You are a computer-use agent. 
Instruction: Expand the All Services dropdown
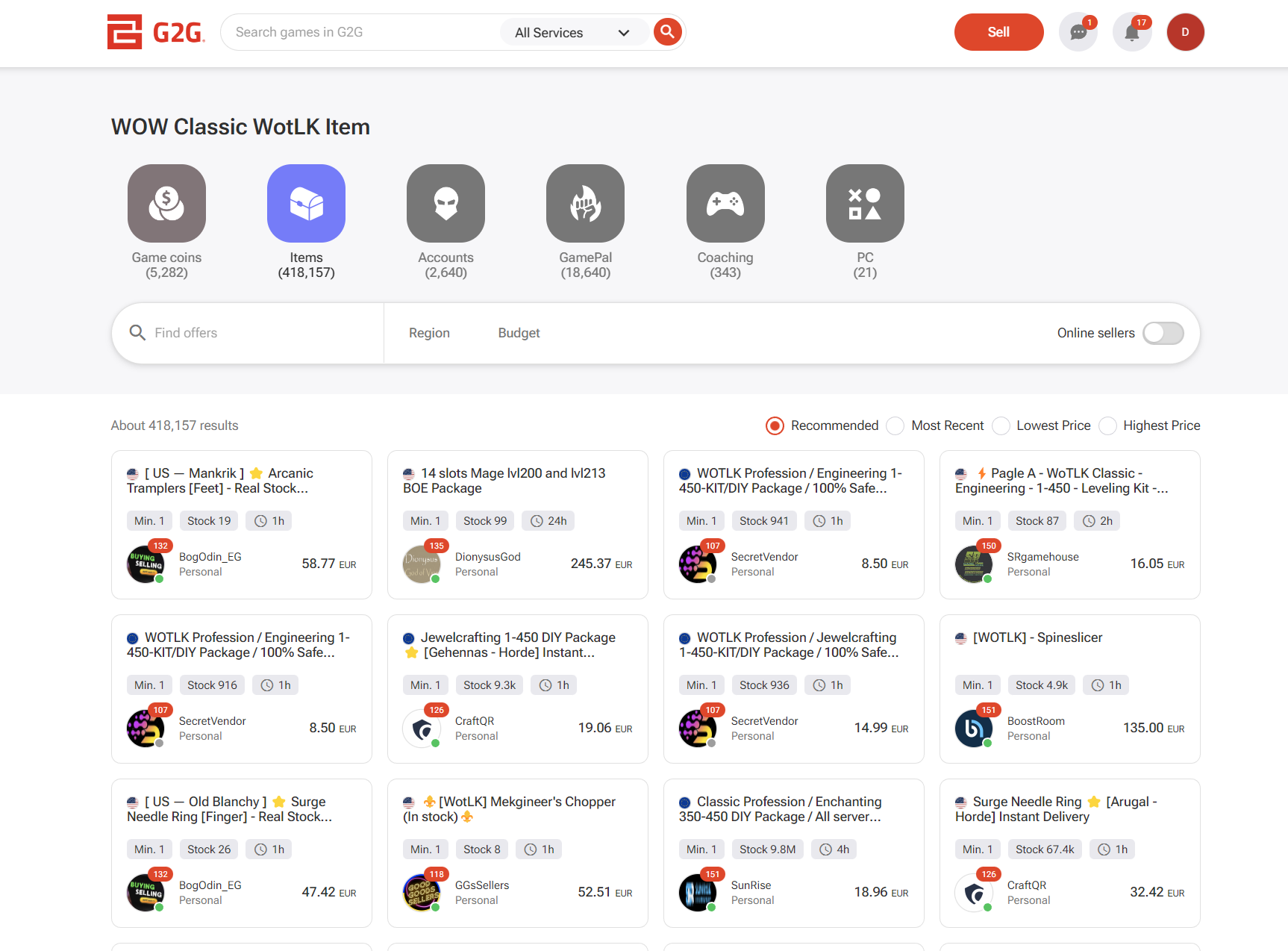[573, 32]
